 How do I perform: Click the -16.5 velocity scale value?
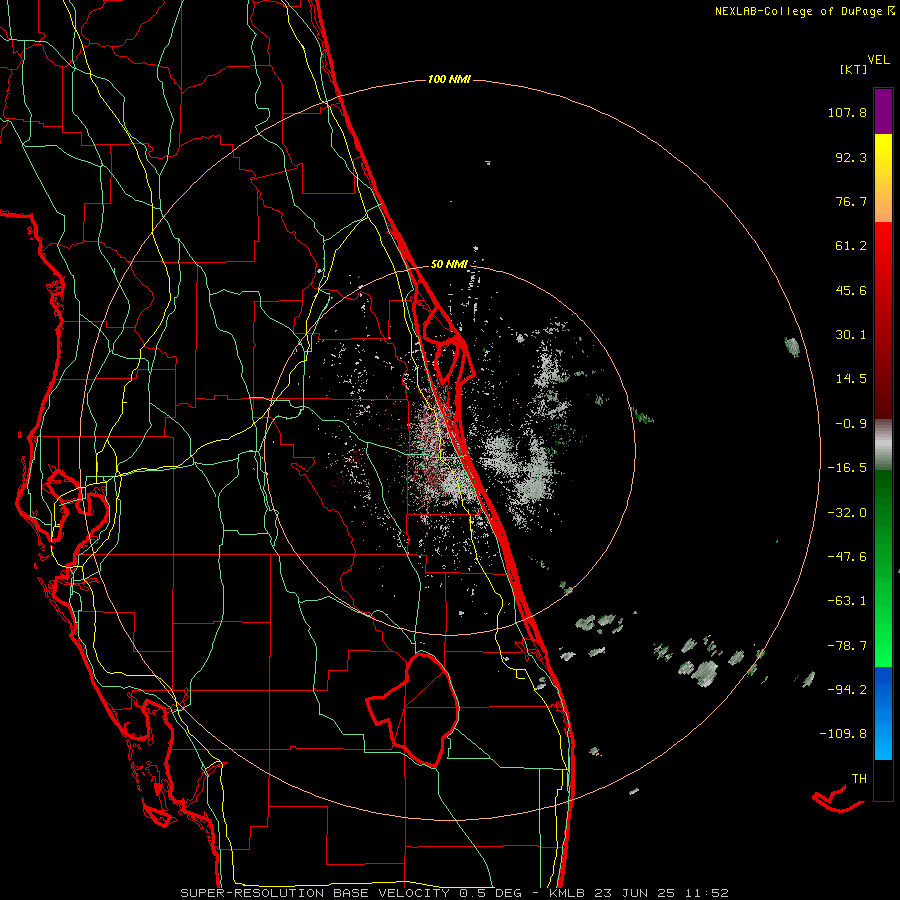(847, 468)
